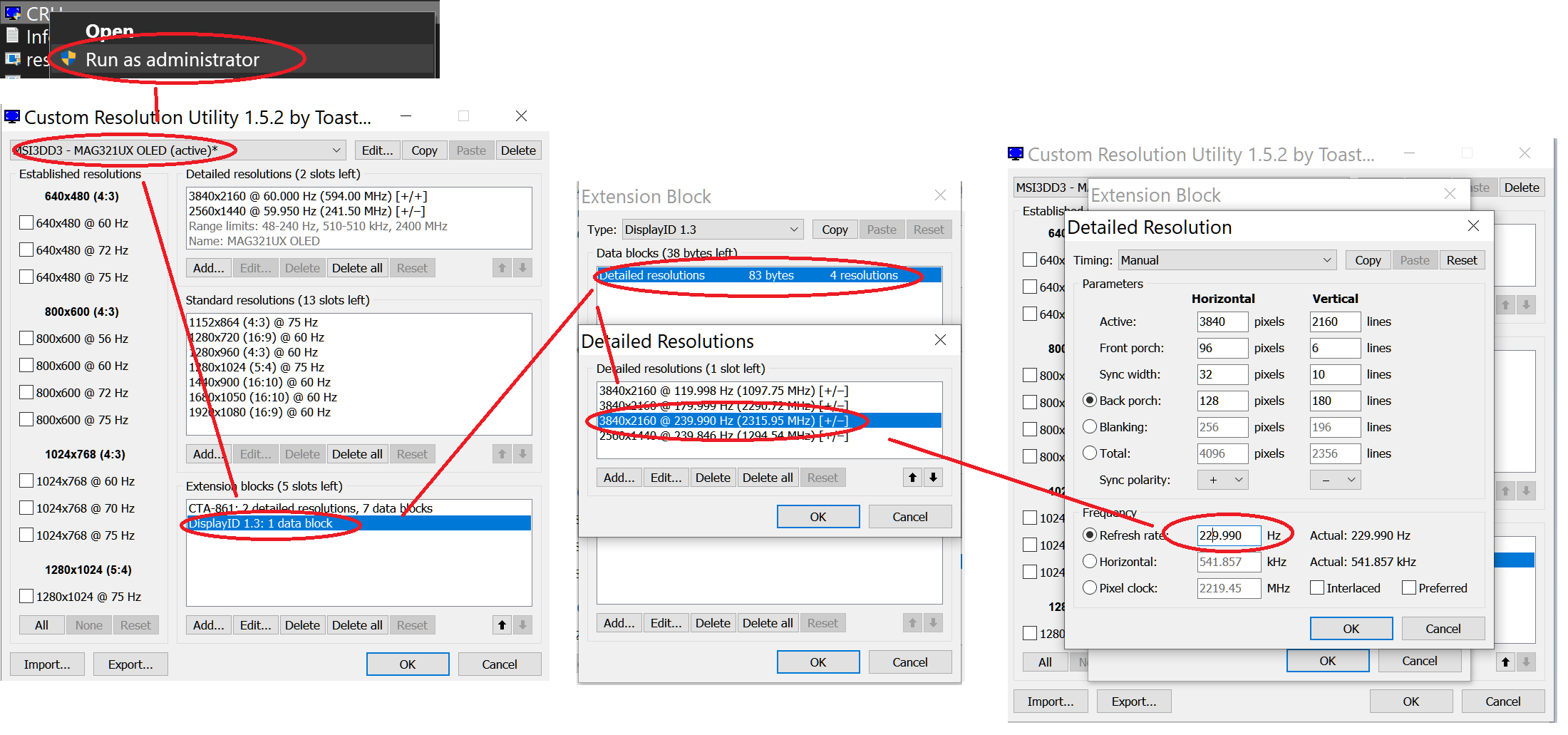Click the up arrow in Extension blocks section
Image resolution: width=1568 pixels, height=735 pixels.
(502, 625)
